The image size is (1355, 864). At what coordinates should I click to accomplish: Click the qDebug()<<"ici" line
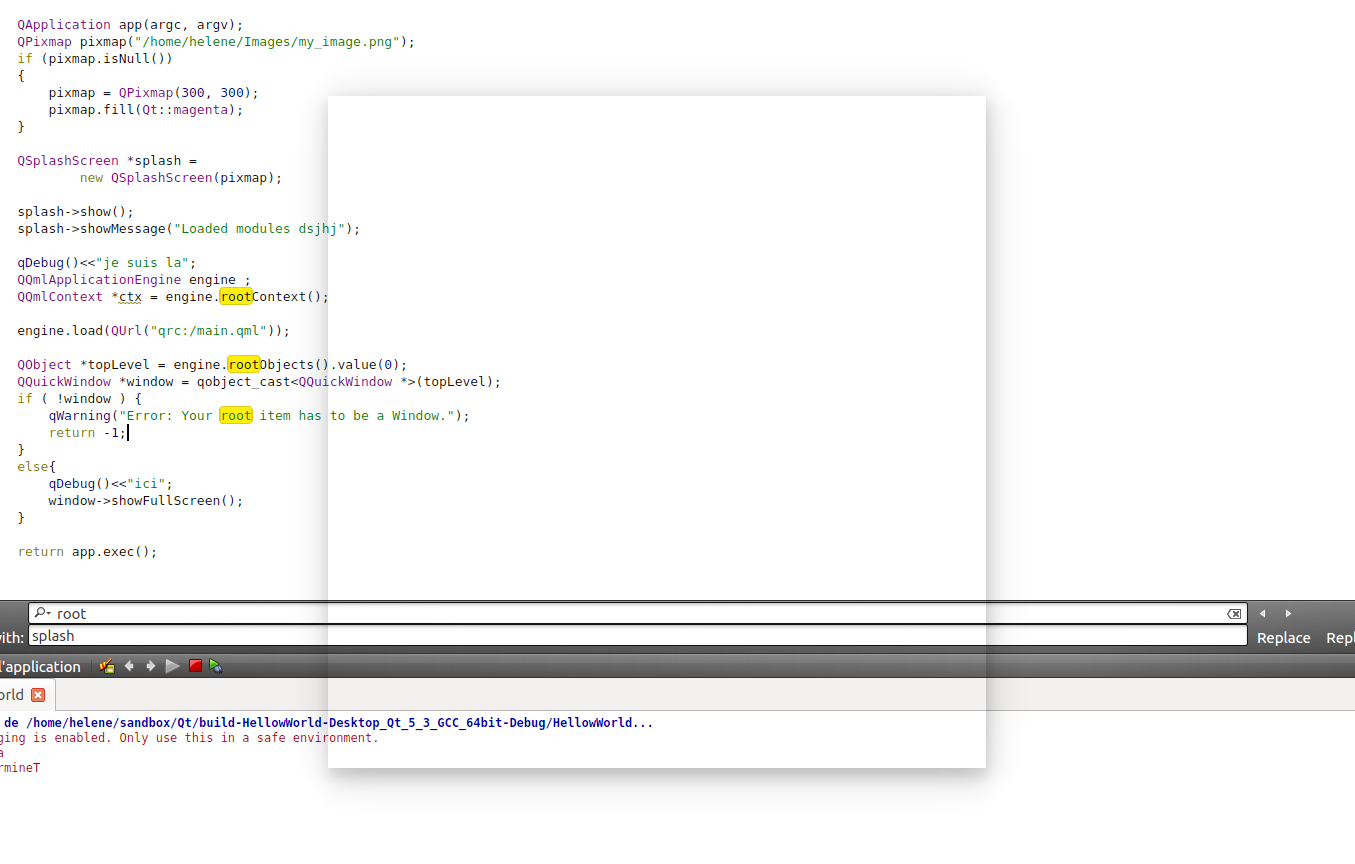pos(110,483)
